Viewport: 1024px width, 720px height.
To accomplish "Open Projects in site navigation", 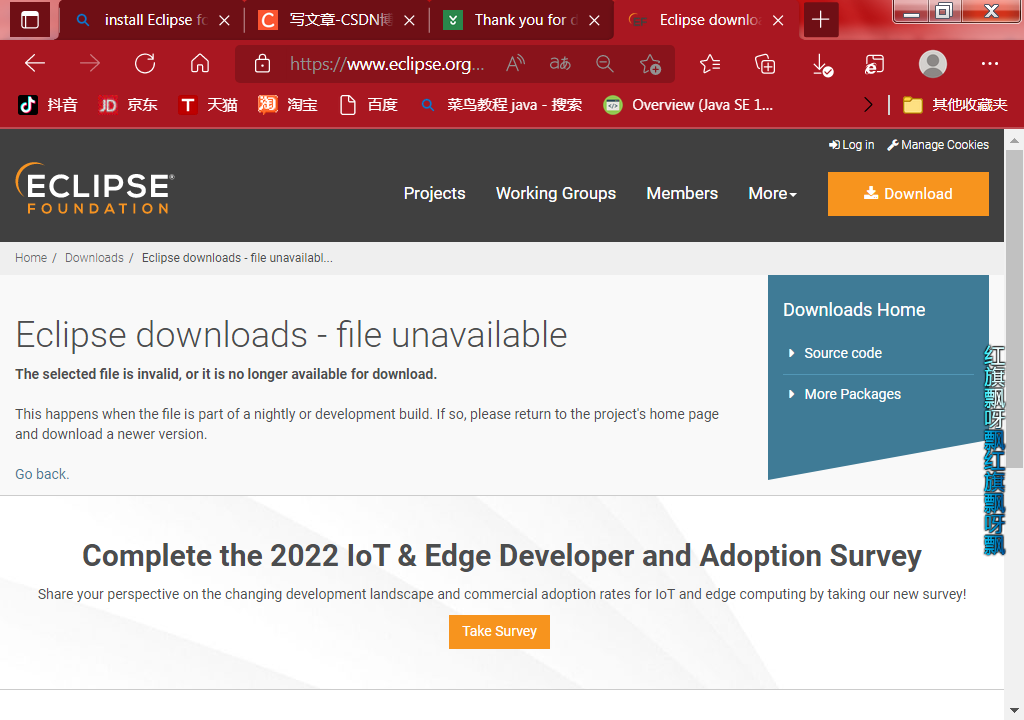I will [434, 193].
